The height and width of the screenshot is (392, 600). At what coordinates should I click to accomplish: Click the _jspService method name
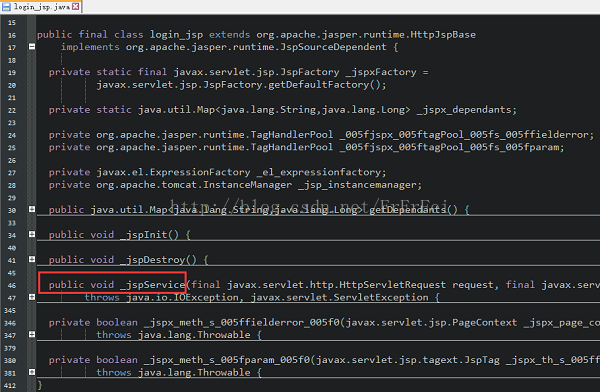click(x=153, y=285)
